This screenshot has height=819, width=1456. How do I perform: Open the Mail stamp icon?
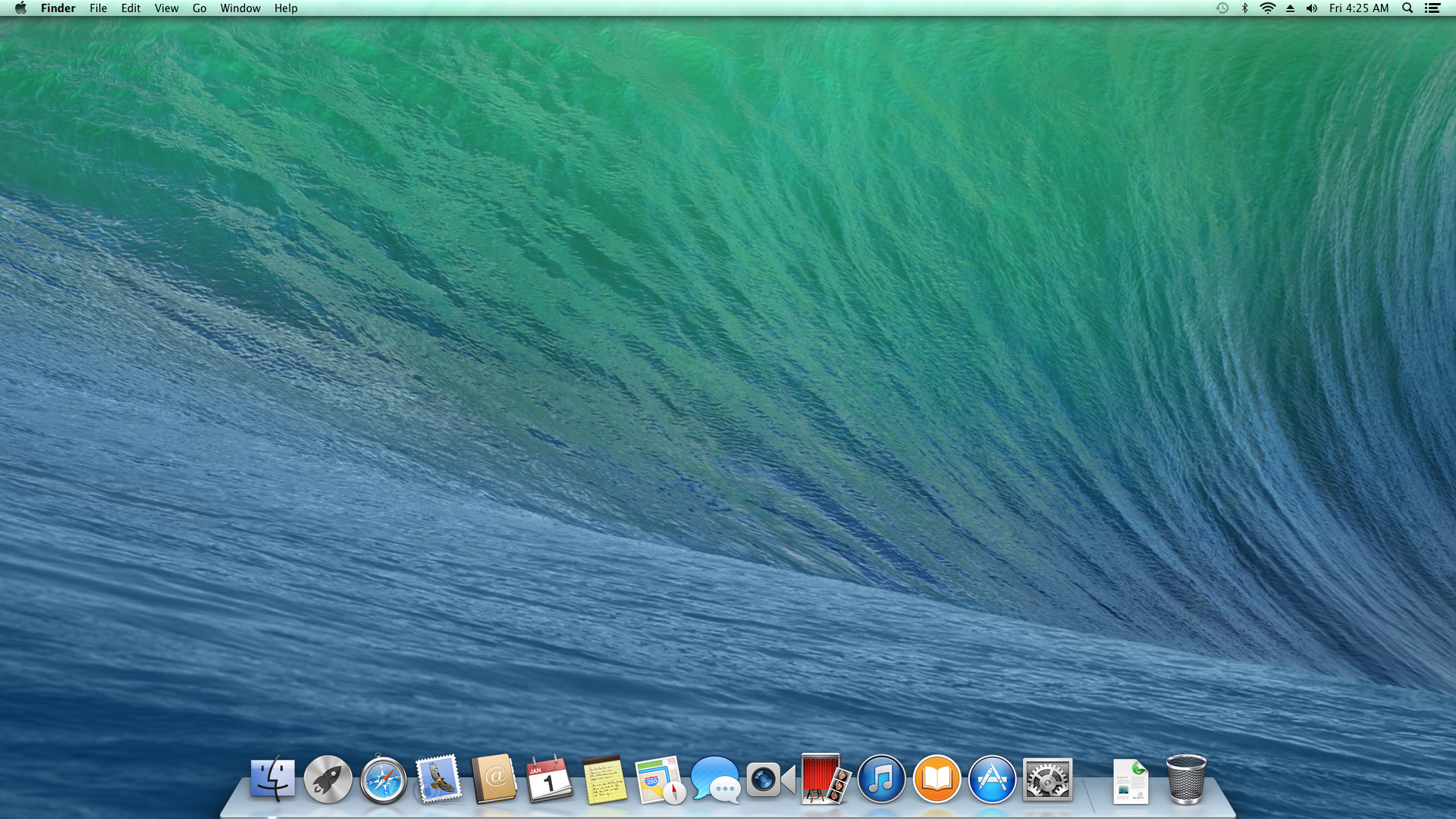point(438,780)
